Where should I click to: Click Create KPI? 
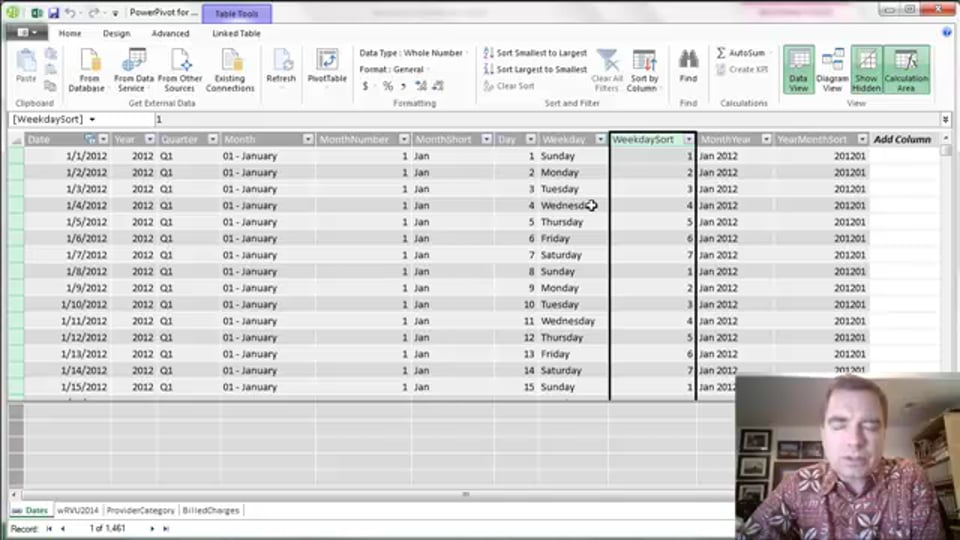[741, 69]
